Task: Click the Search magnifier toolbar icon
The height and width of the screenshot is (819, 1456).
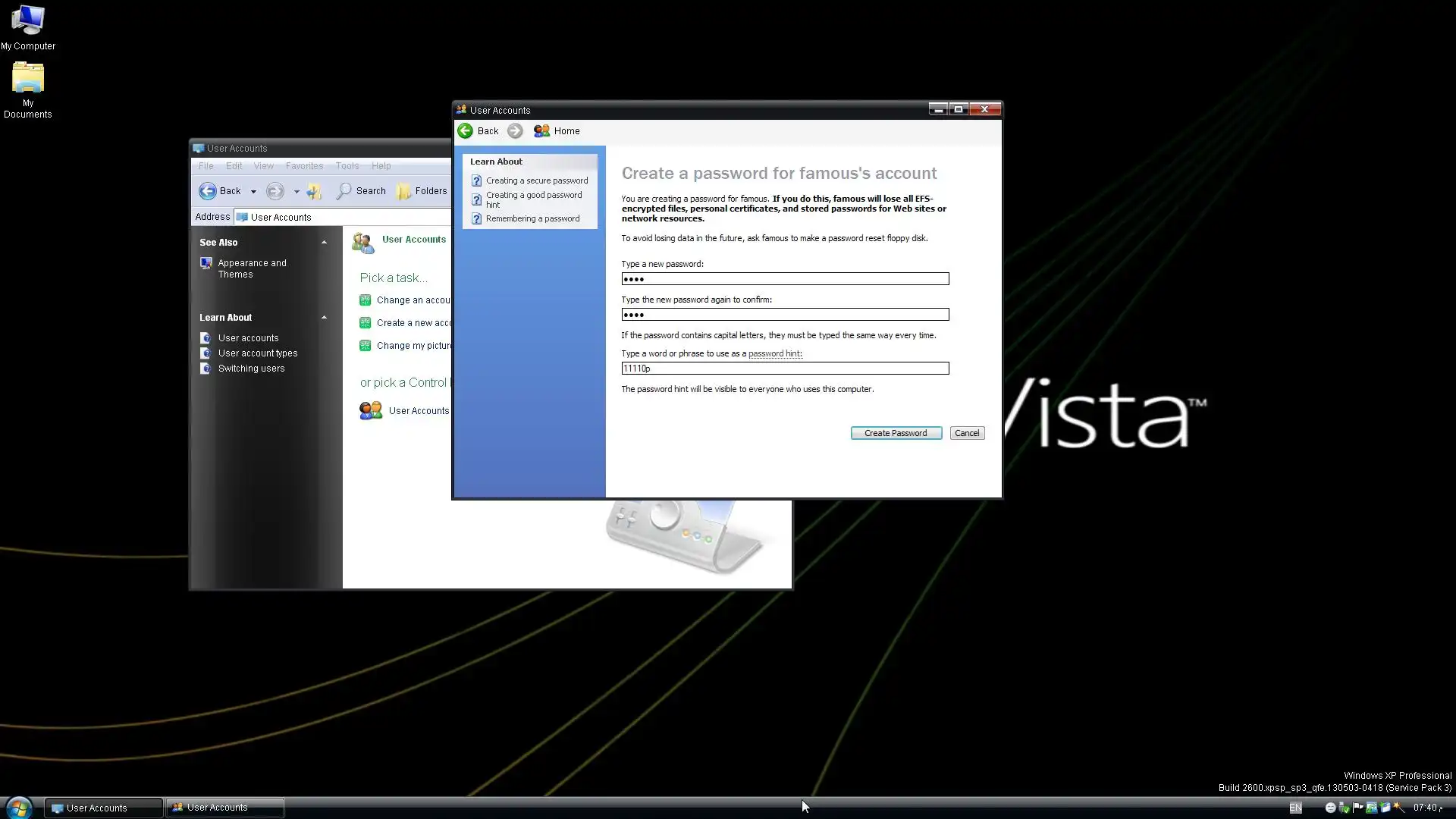Action: click(344, 191)
